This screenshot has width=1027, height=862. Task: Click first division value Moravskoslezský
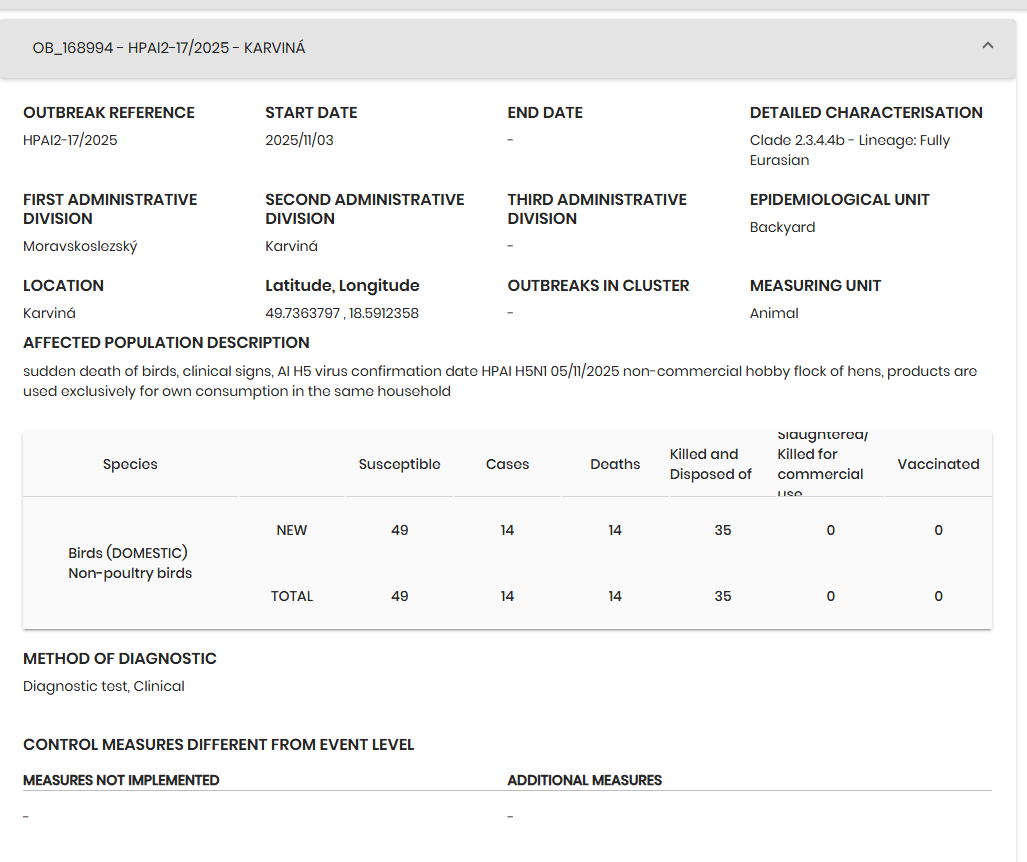click(x=80, y=246)
